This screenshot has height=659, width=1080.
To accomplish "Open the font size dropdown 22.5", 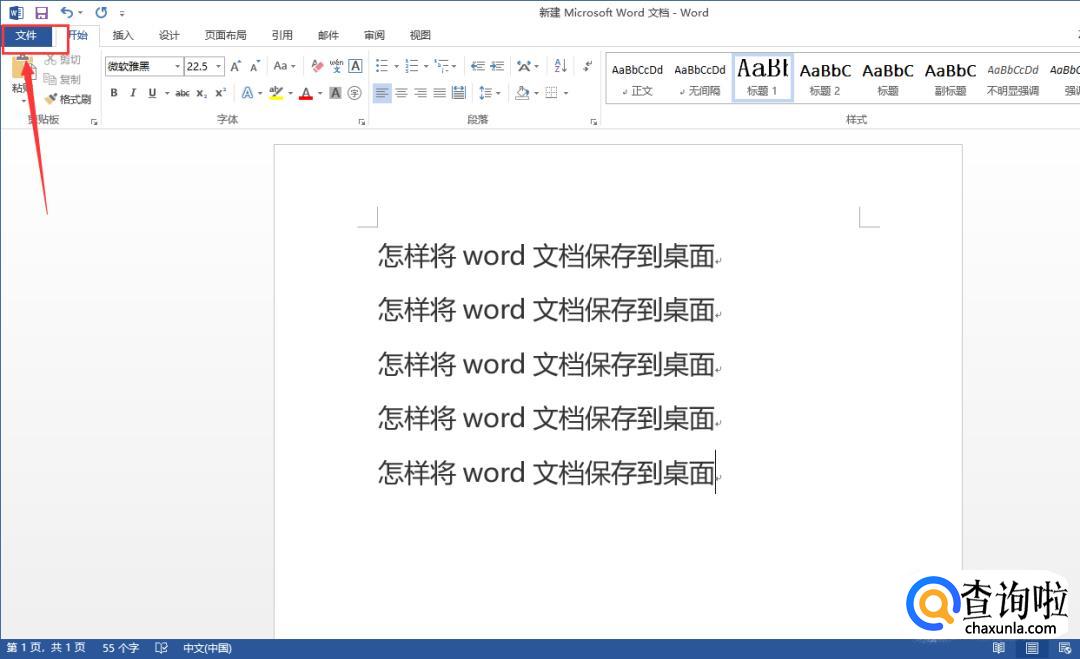I will tap(217, 66).
